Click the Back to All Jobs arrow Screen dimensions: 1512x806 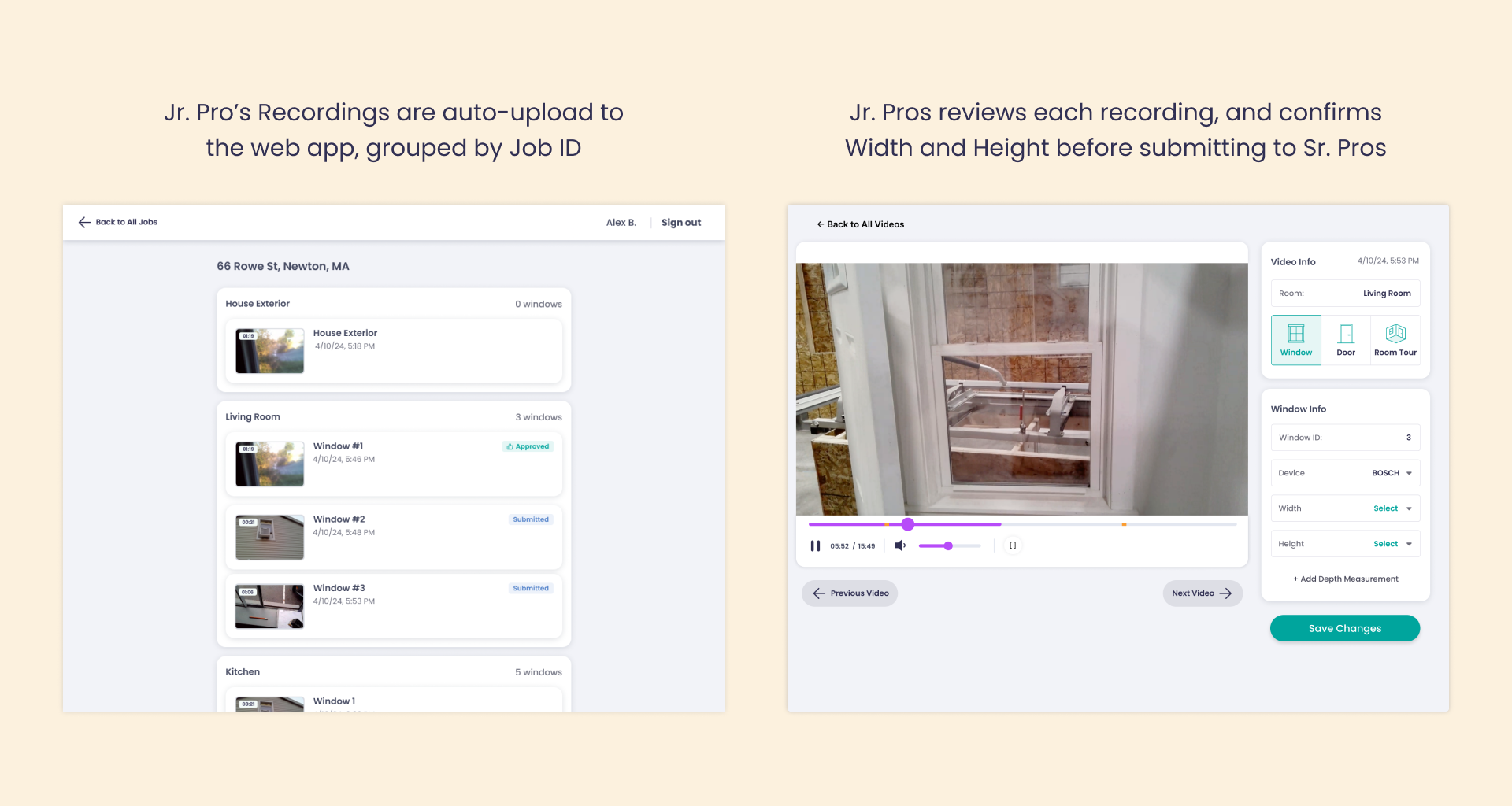pos(84,222)
